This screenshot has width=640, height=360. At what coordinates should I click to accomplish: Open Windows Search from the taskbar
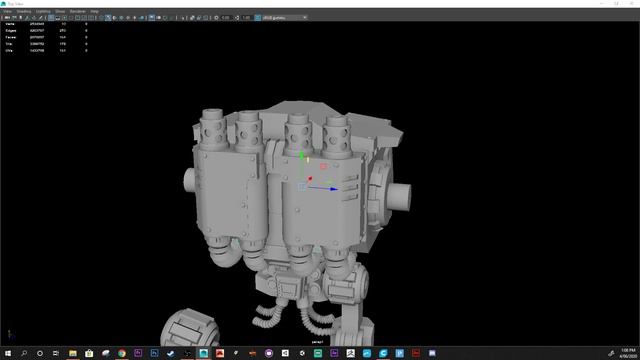(x=24, y=353)
